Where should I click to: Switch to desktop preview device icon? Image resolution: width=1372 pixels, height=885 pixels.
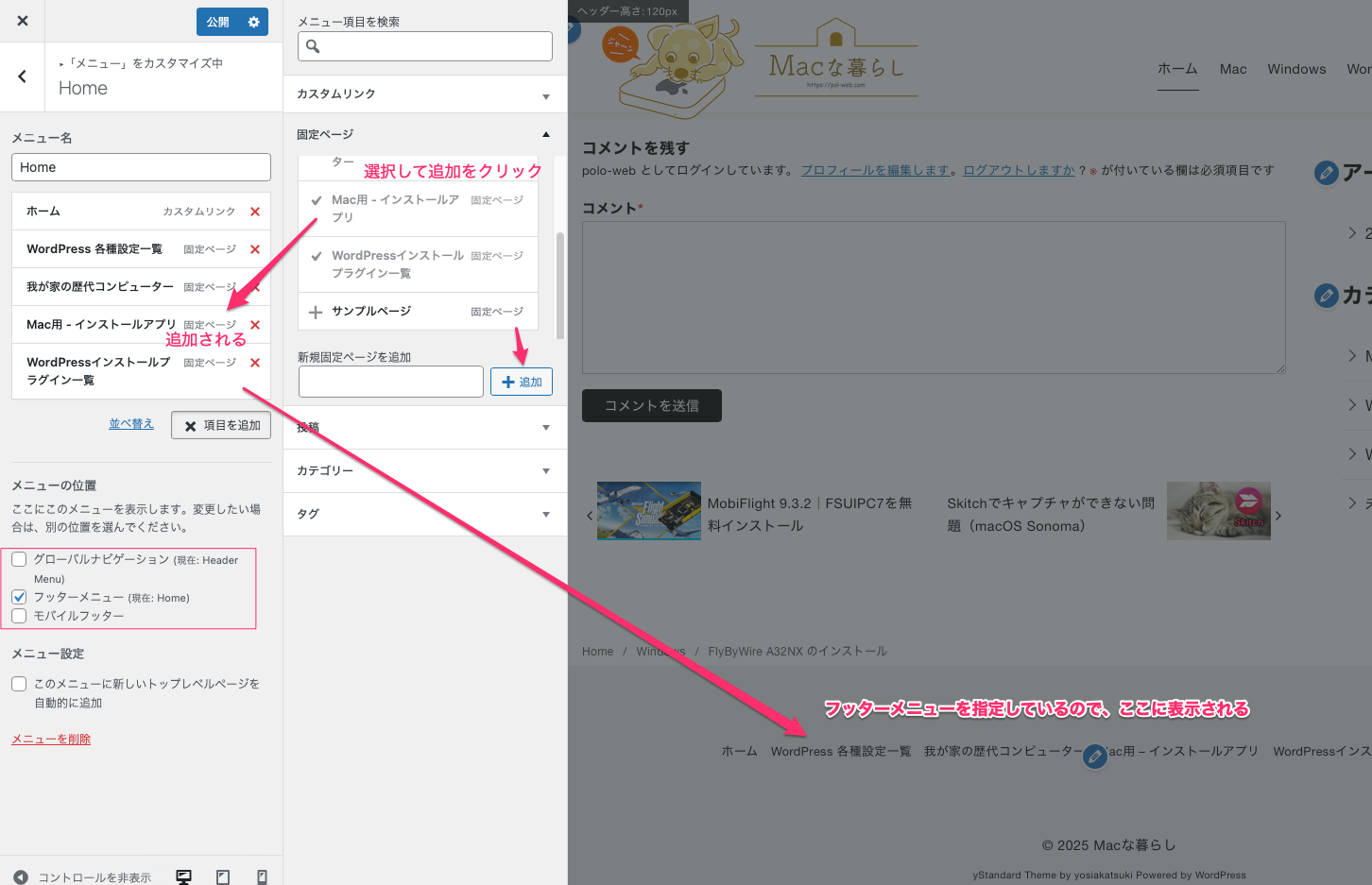coord(183,876)
